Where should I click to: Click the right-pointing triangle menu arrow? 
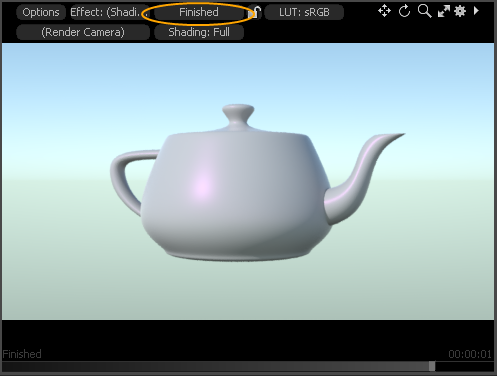tap(476, 11)
